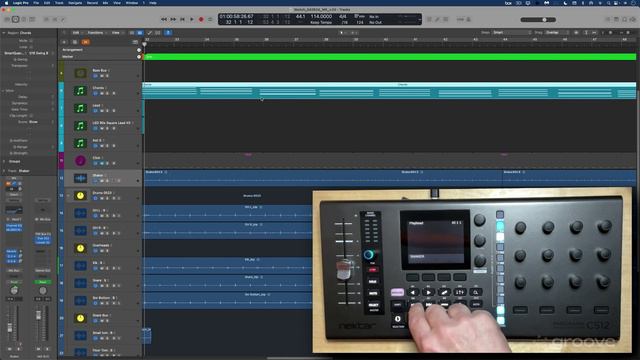
Task: Open the Snap dropdown set to Smart
Action: click(x=512, y=33)
